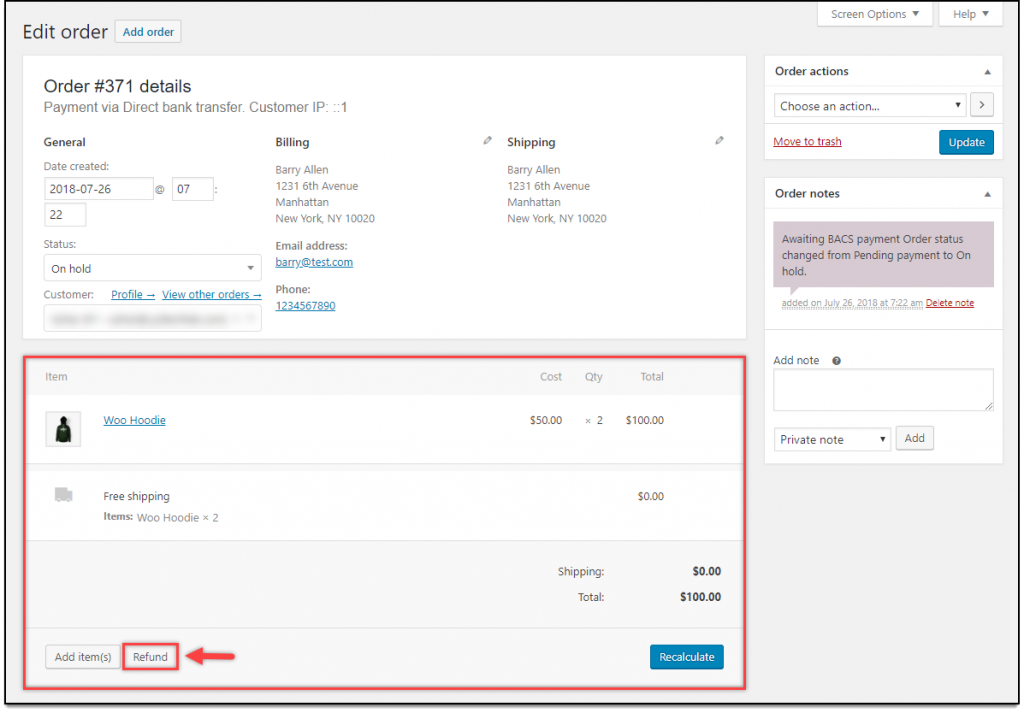1024x713 pixels.
Task: Collapse the Order notes panel
Action: pos(987,194)
